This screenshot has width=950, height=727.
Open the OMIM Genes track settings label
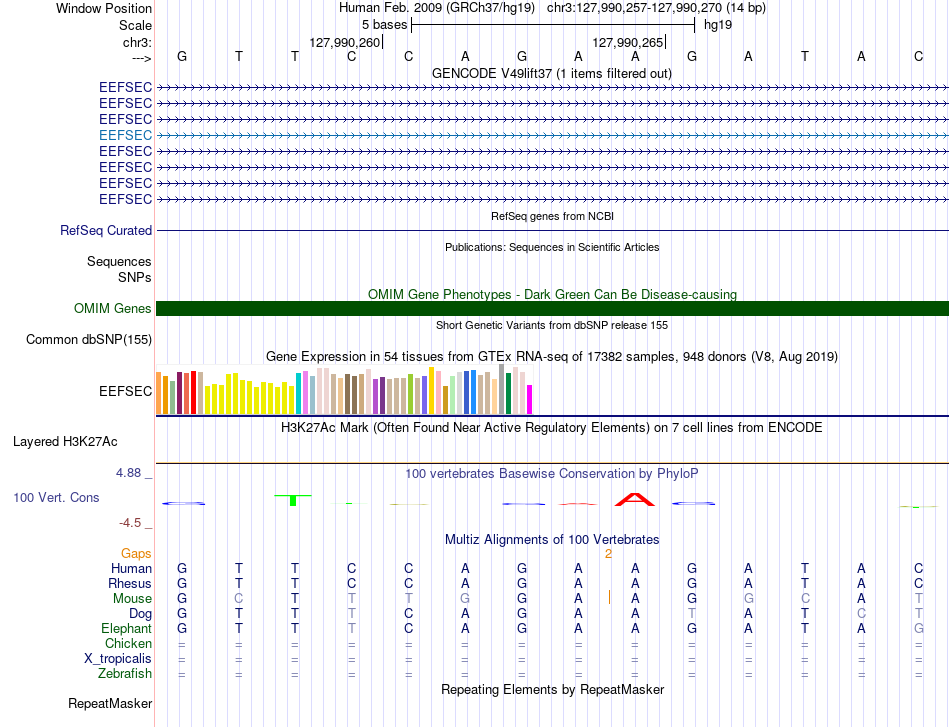113,308
